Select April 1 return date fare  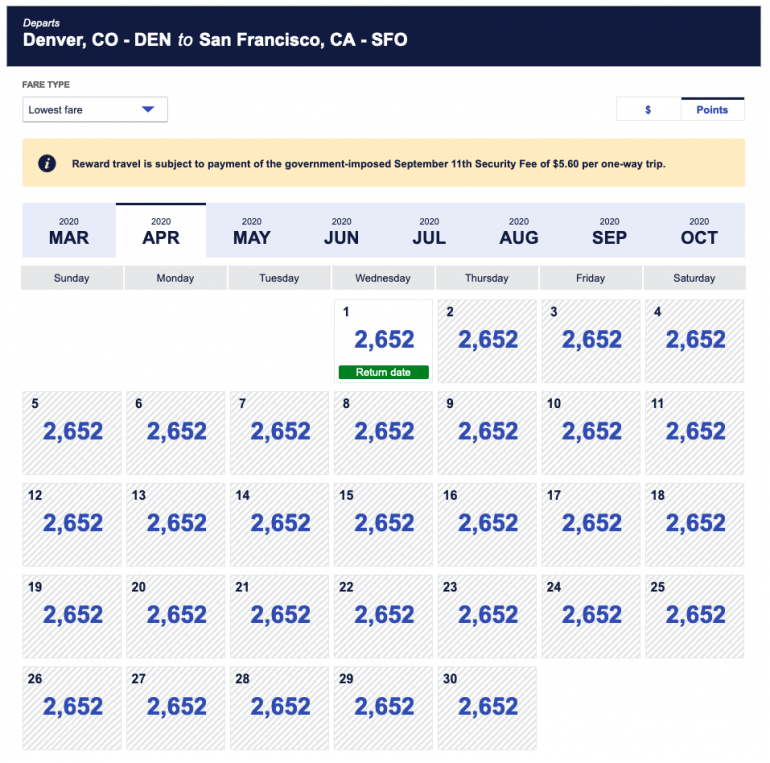(x=384, y=341)
